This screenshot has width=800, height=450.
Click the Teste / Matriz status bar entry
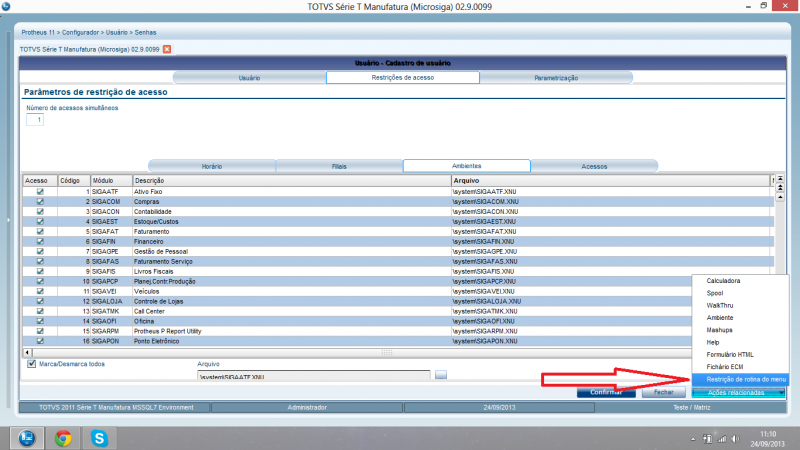(x=691, y=408)
